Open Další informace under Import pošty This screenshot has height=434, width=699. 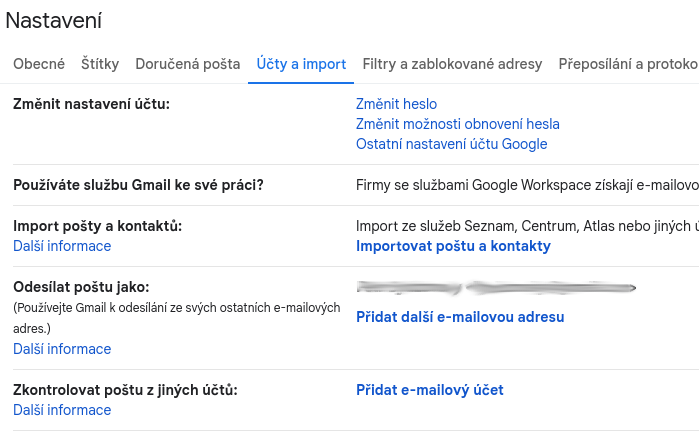(62, 246)
